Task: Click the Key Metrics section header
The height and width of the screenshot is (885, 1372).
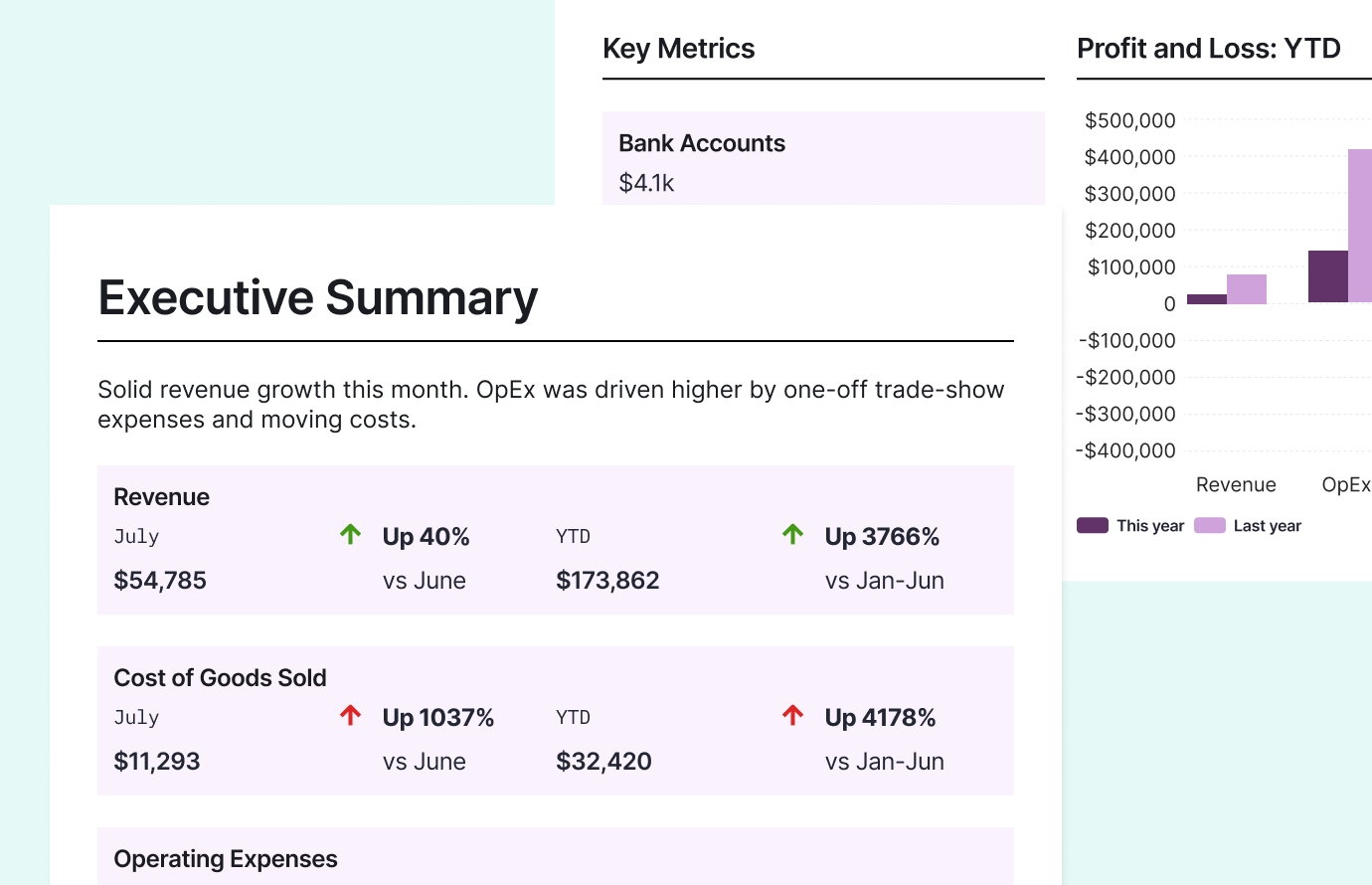Action: [x=679, y=48]
